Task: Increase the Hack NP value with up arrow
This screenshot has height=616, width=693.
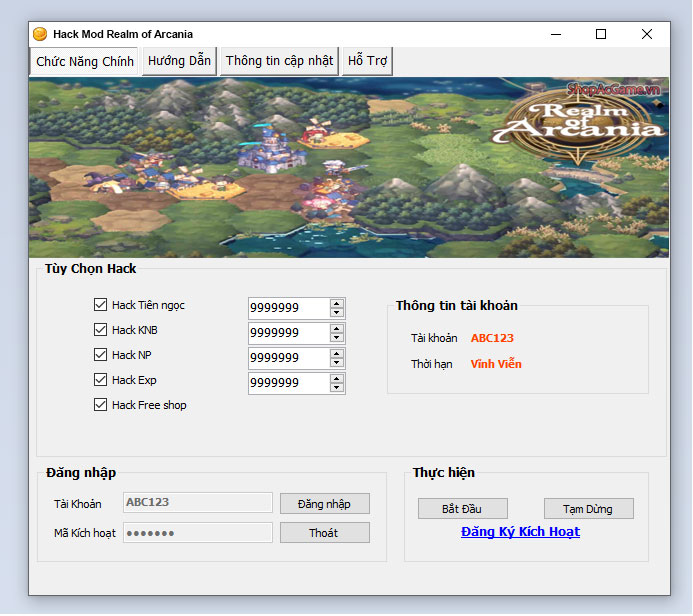Action: (337, 354)
